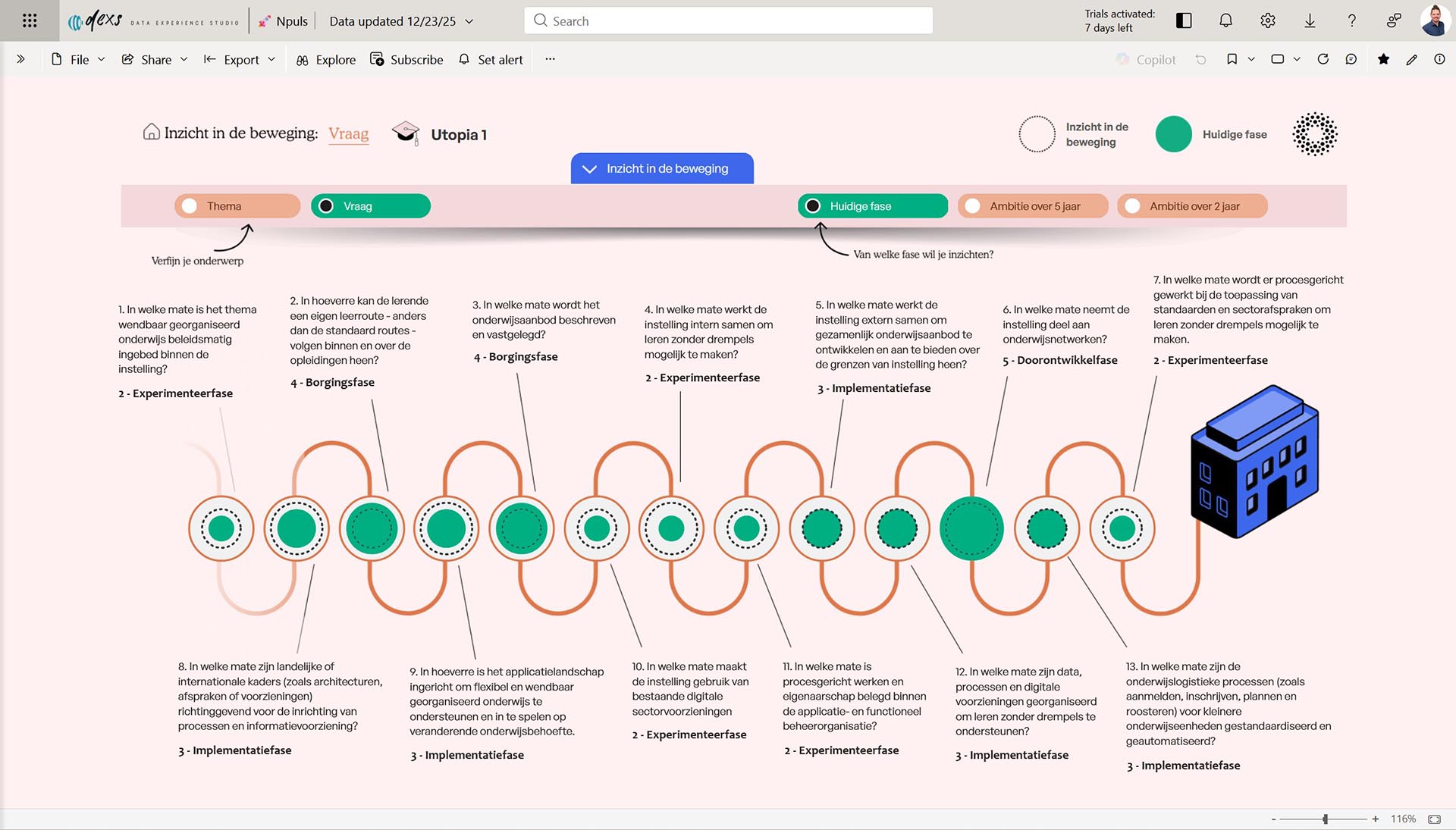This screenshot has height=830, width=1456.
Task: Open the Export dropdown menu
Action: click(x=240, y=59)
